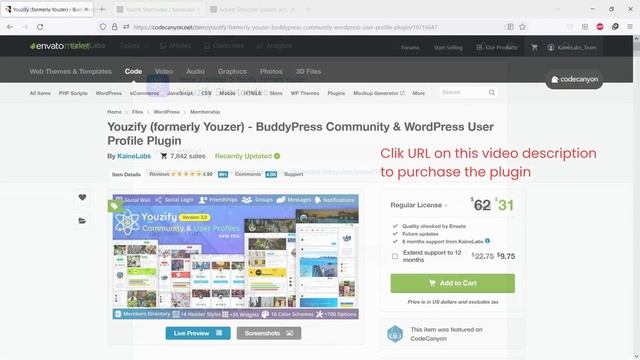Click the padlock site security icon
The image size is (640, 360).
115,27
